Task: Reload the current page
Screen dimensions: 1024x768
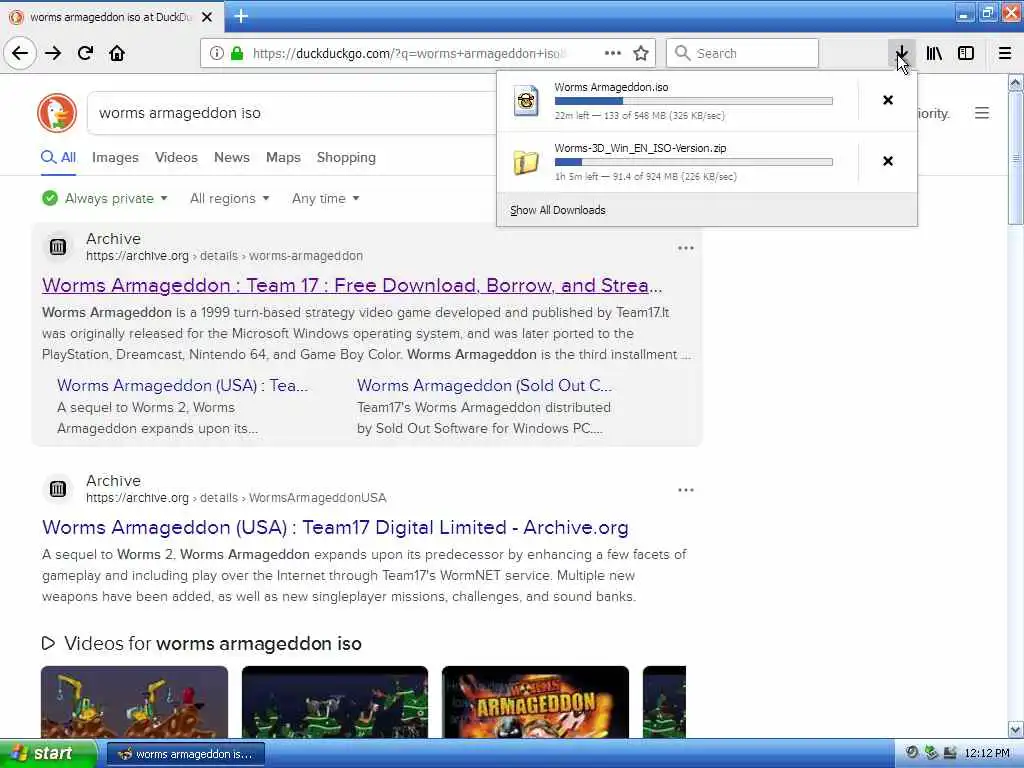Action: (85, 53)
